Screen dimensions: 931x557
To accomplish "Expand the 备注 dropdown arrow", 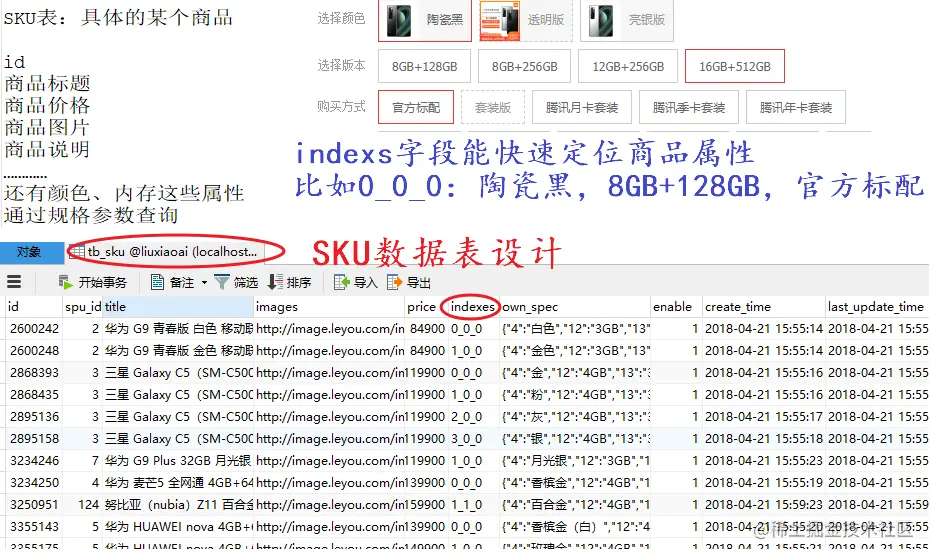I will pos(204,283).
